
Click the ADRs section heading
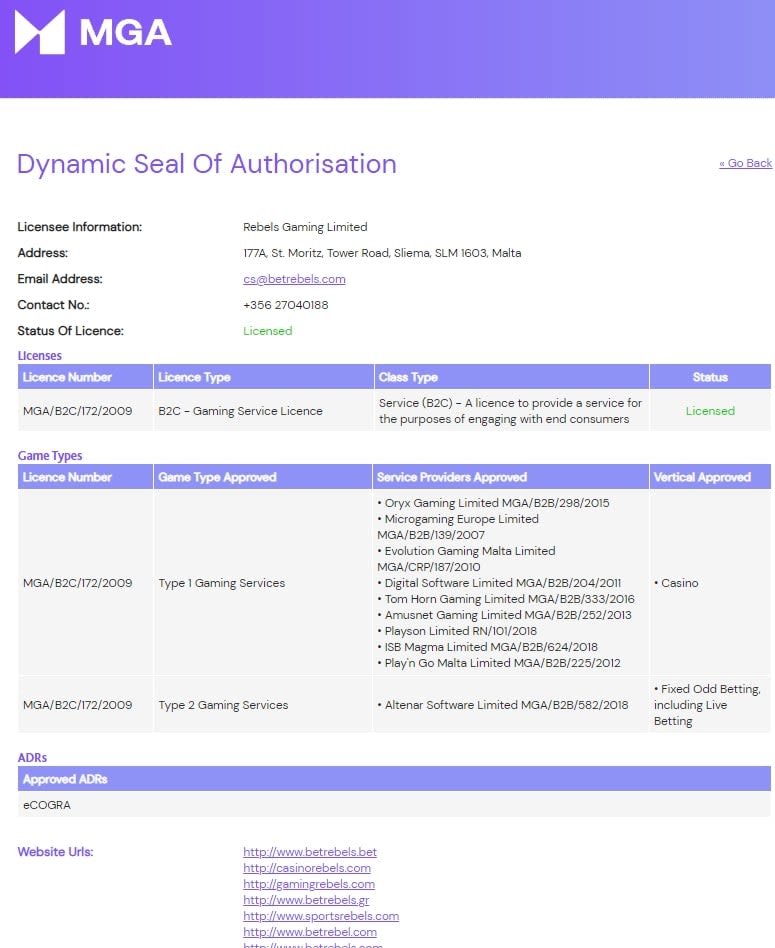[32, 758]
